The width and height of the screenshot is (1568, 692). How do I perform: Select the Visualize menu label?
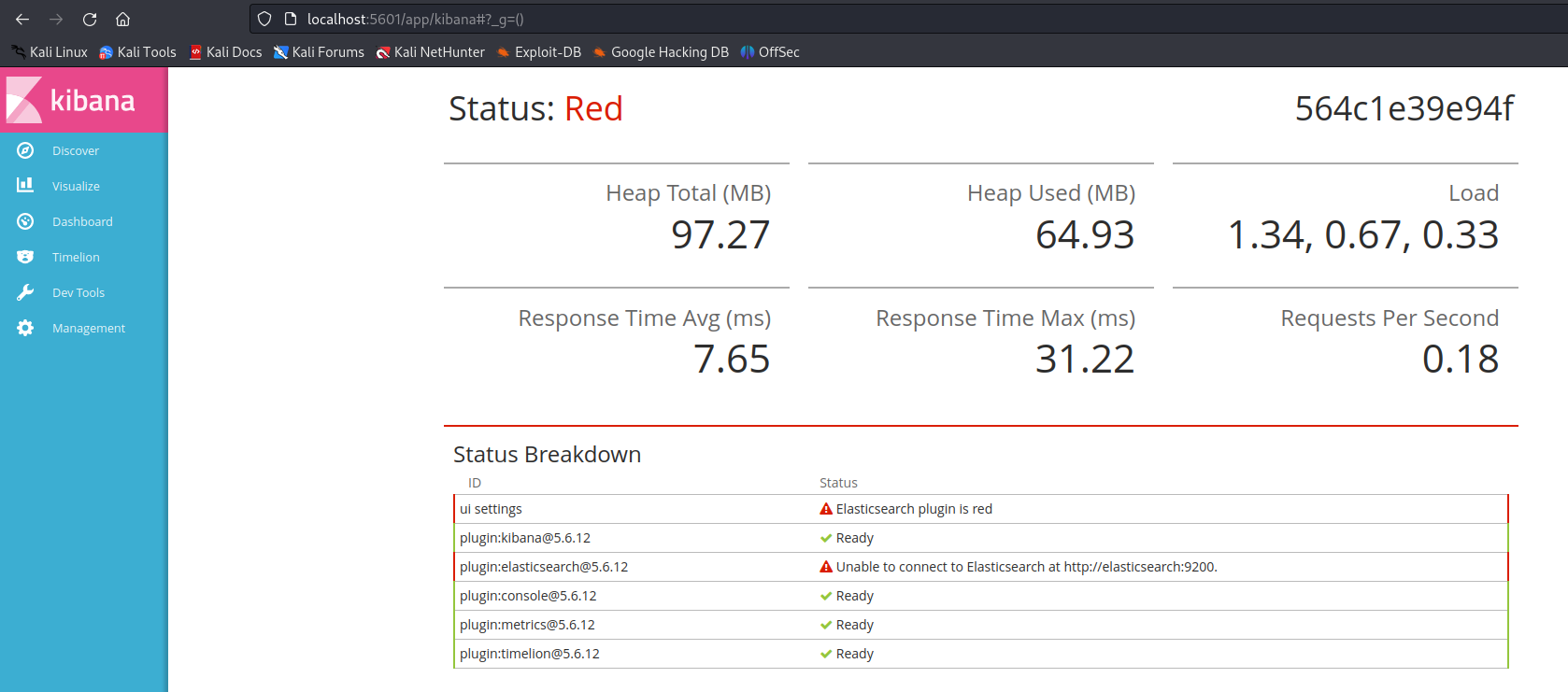pos(76,186)
